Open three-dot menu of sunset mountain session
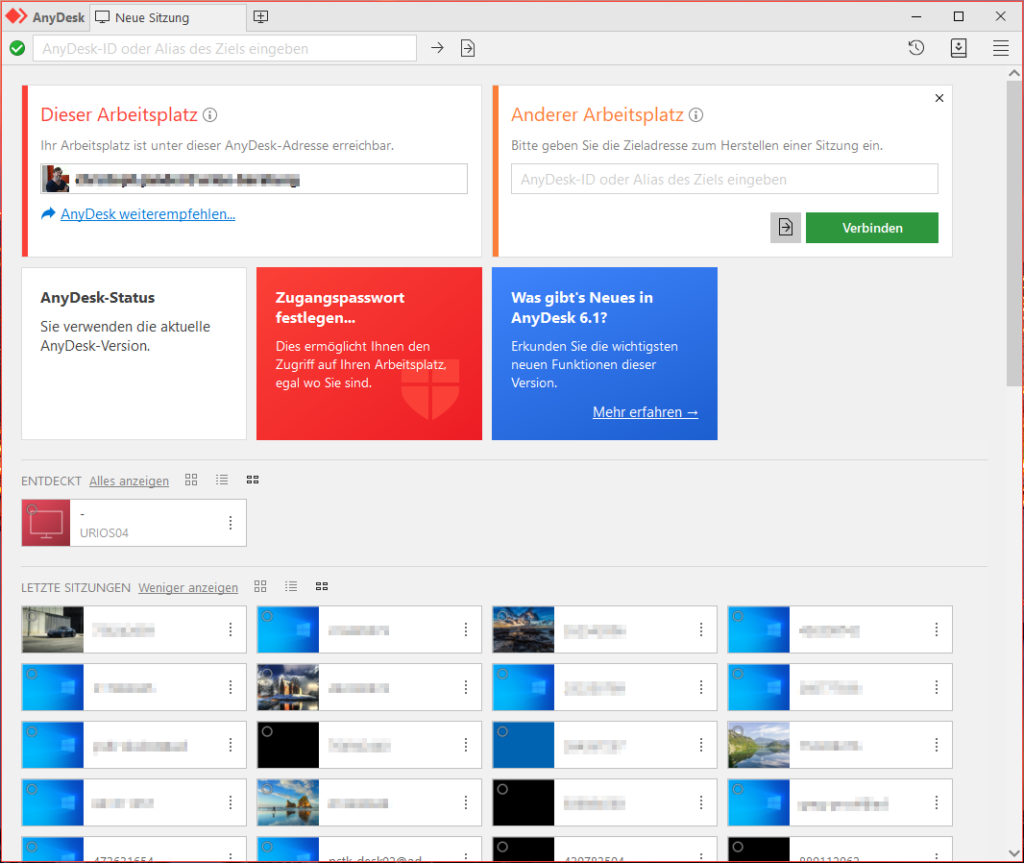 pos(701,629)
